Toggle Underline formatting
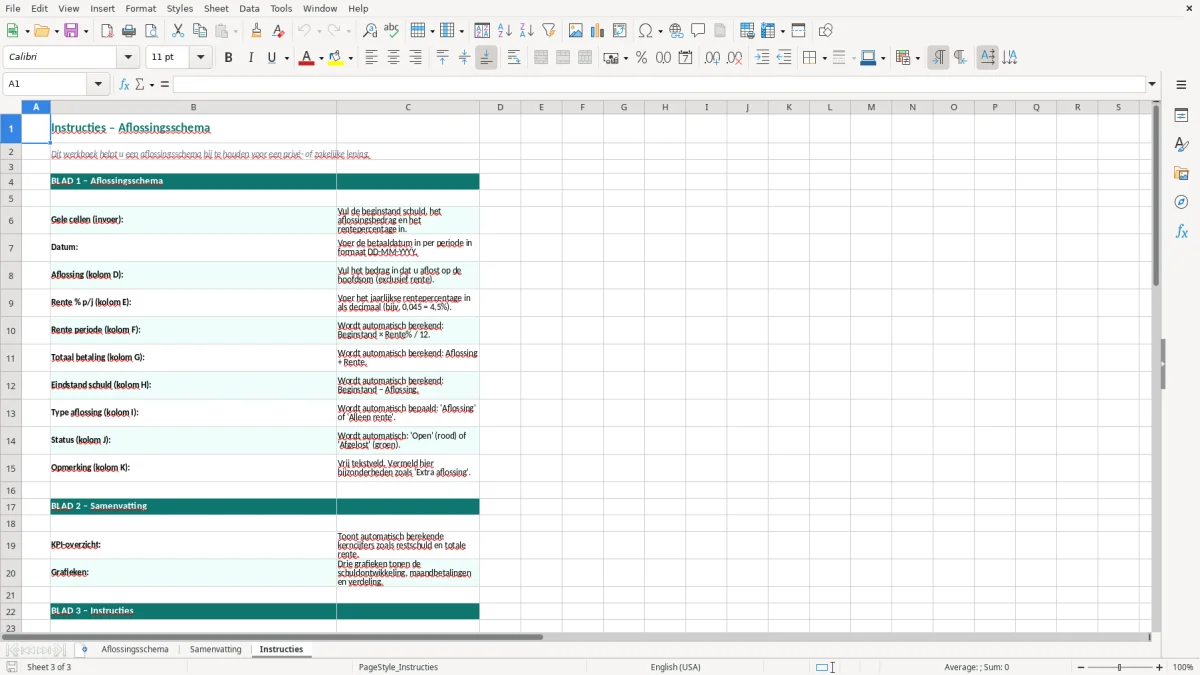Screen dimensions: 1200x675 coord(272,58)
